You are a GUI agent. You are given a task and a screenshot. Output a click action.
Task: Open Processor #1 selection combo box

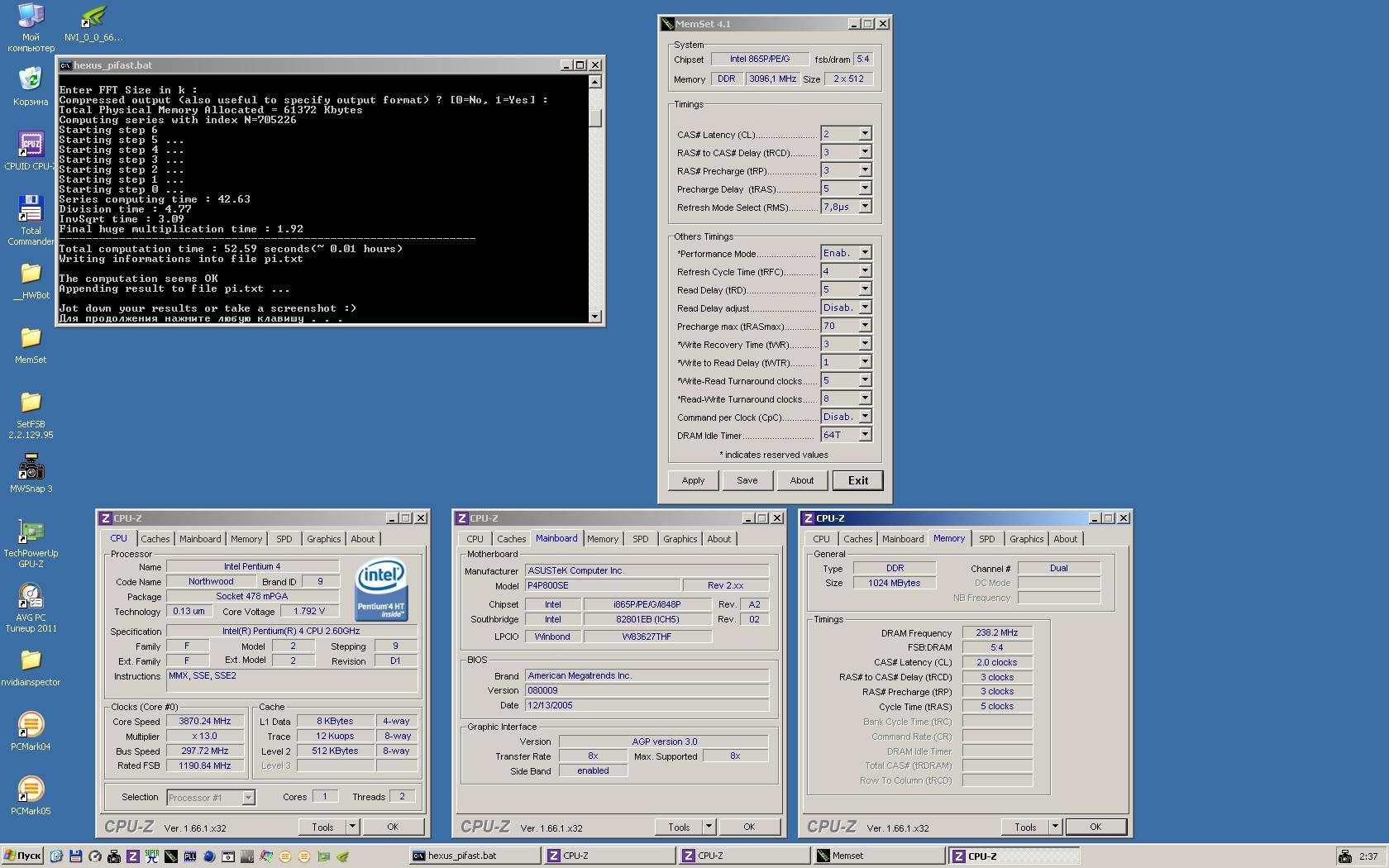point(211,798)
